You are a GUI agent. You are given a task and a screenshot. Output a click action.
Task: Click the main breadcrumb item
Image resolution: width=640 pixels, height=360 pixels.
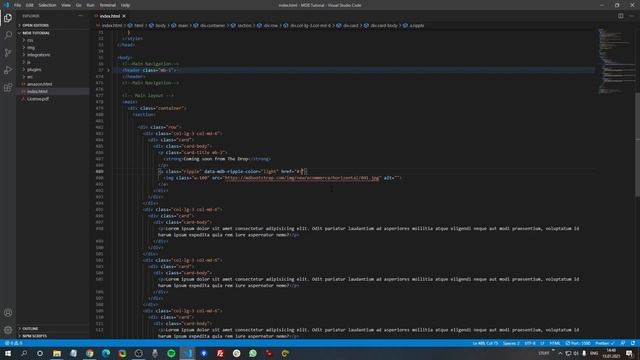(180, 25)
